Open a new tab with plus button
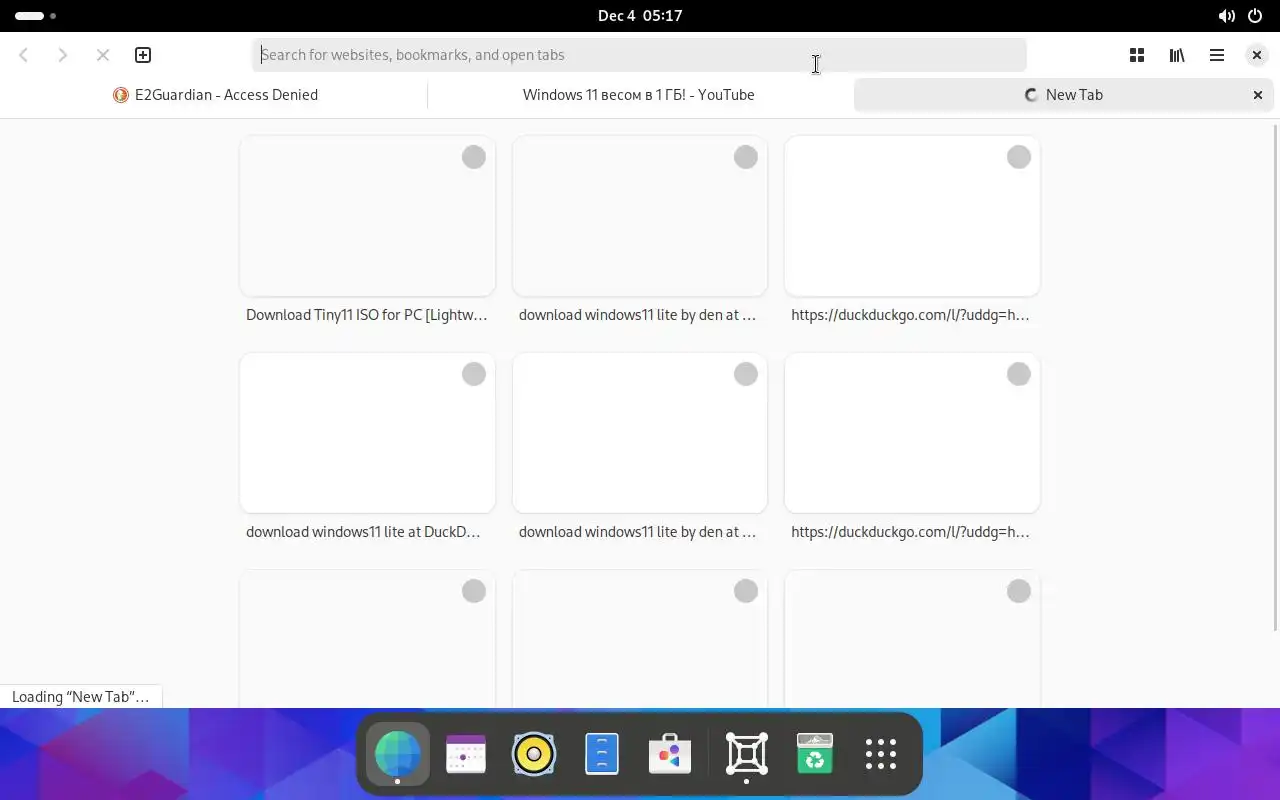 point(143,55)
